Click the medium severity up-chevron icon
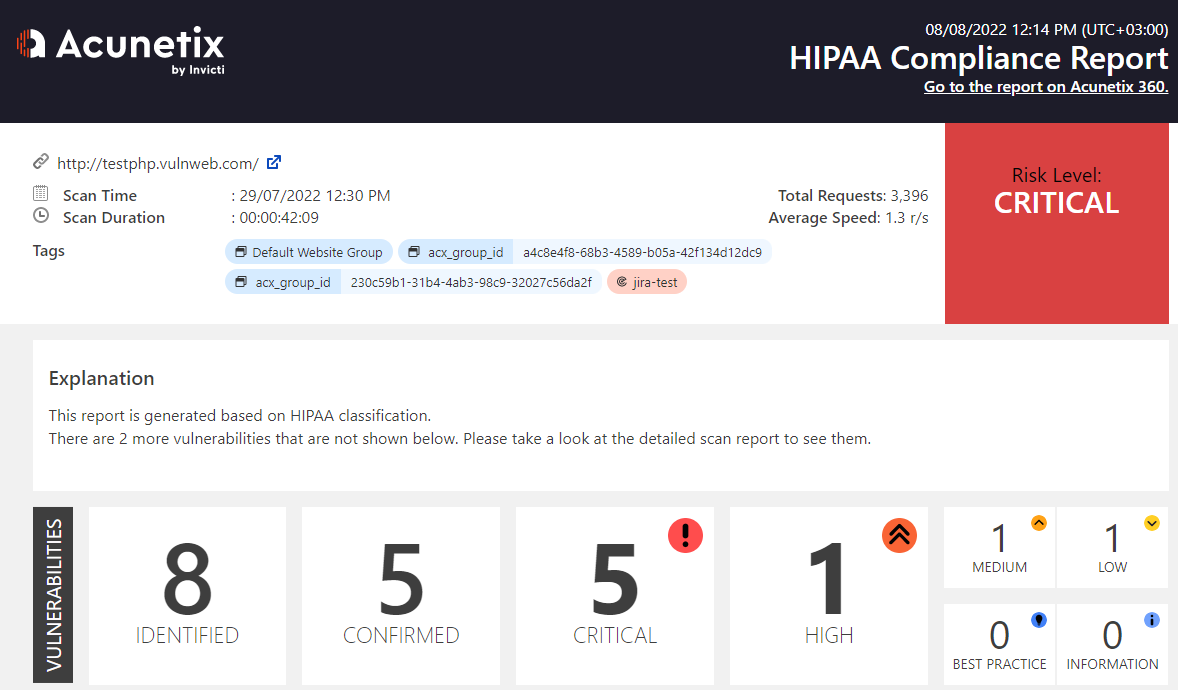This screenshot has height=690, width=1178. (x=1039, y=523)
